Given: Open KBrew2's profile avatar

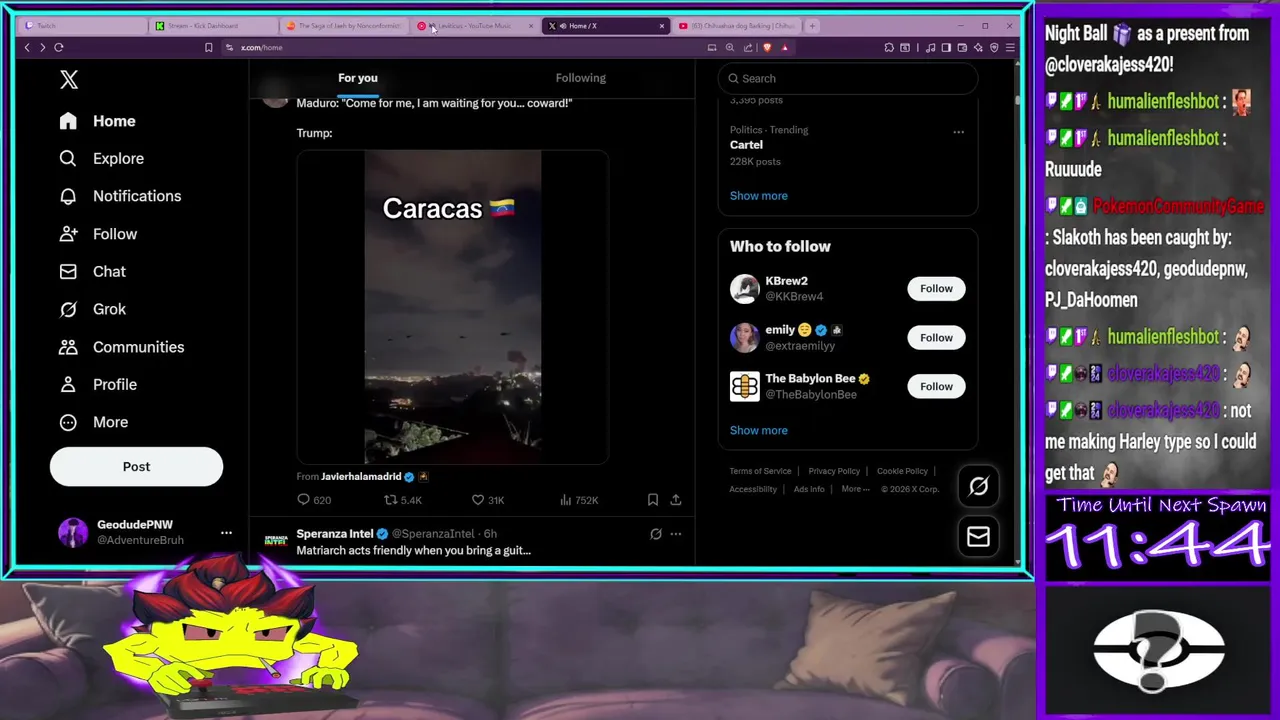Looking at the screenshot, I should click(x=744, y=289).
